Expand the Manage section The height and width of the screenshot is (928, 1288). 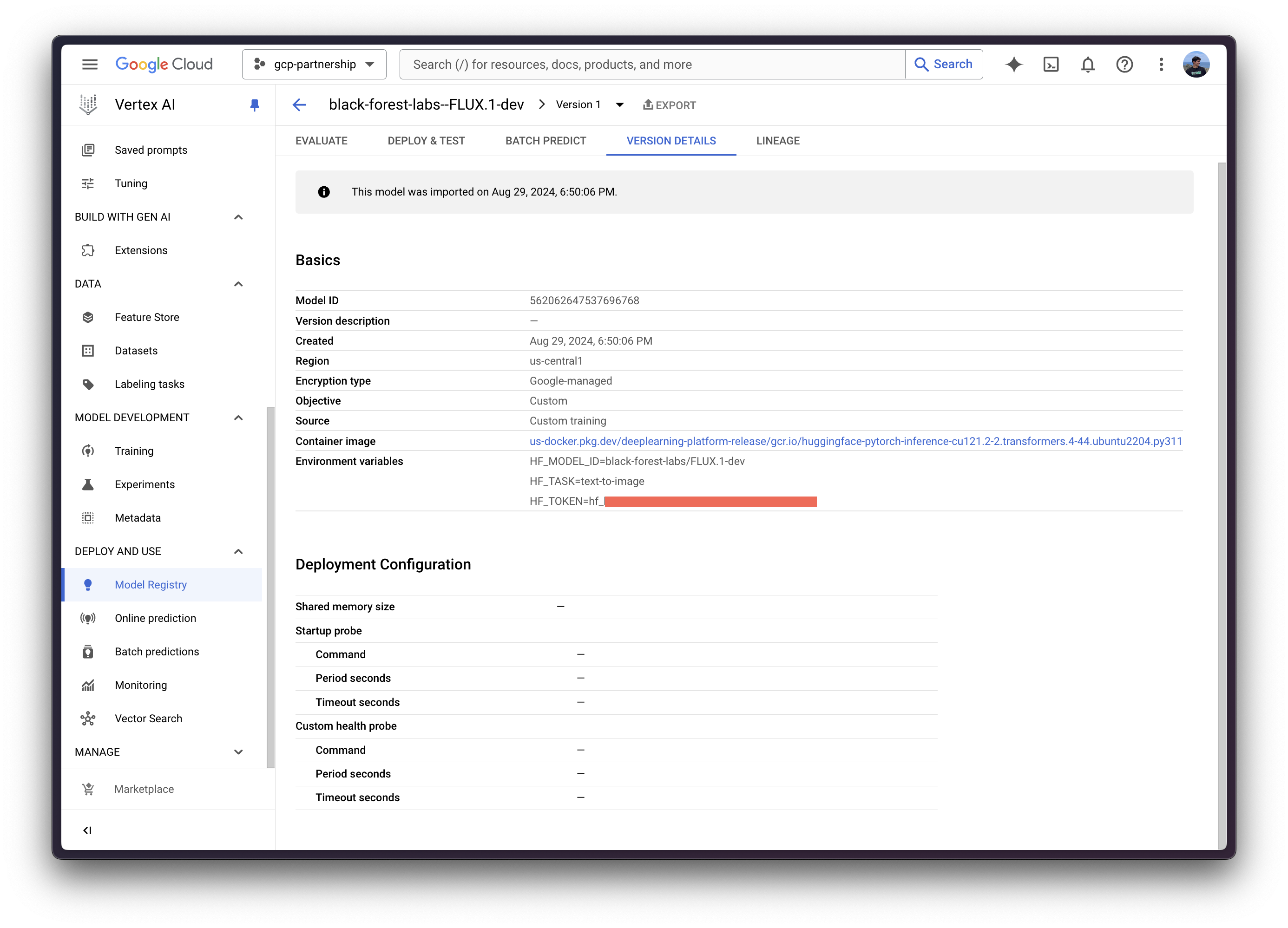tap(238, 752)
